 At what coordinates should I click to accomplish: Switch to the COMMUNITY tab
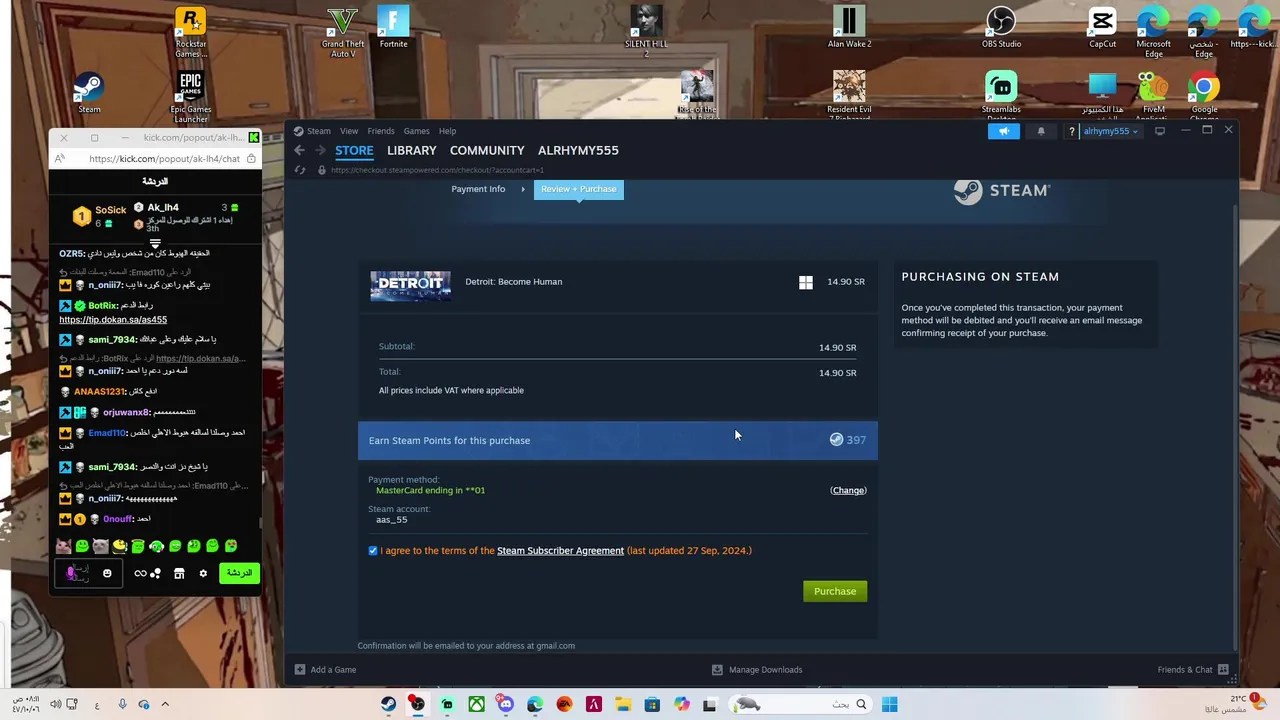[487, 150]
